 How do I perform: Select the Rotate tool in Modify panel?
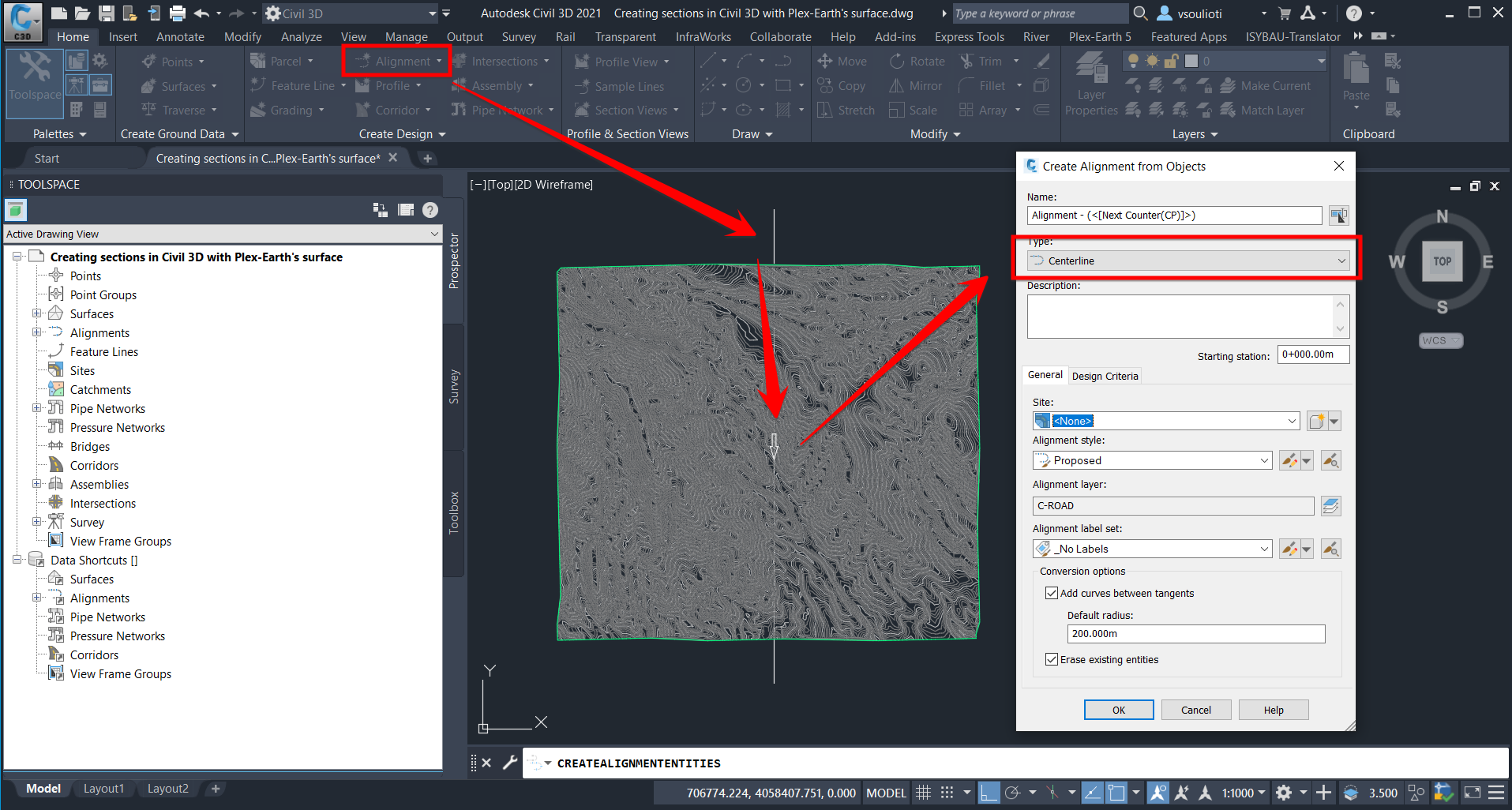[917, 62]
